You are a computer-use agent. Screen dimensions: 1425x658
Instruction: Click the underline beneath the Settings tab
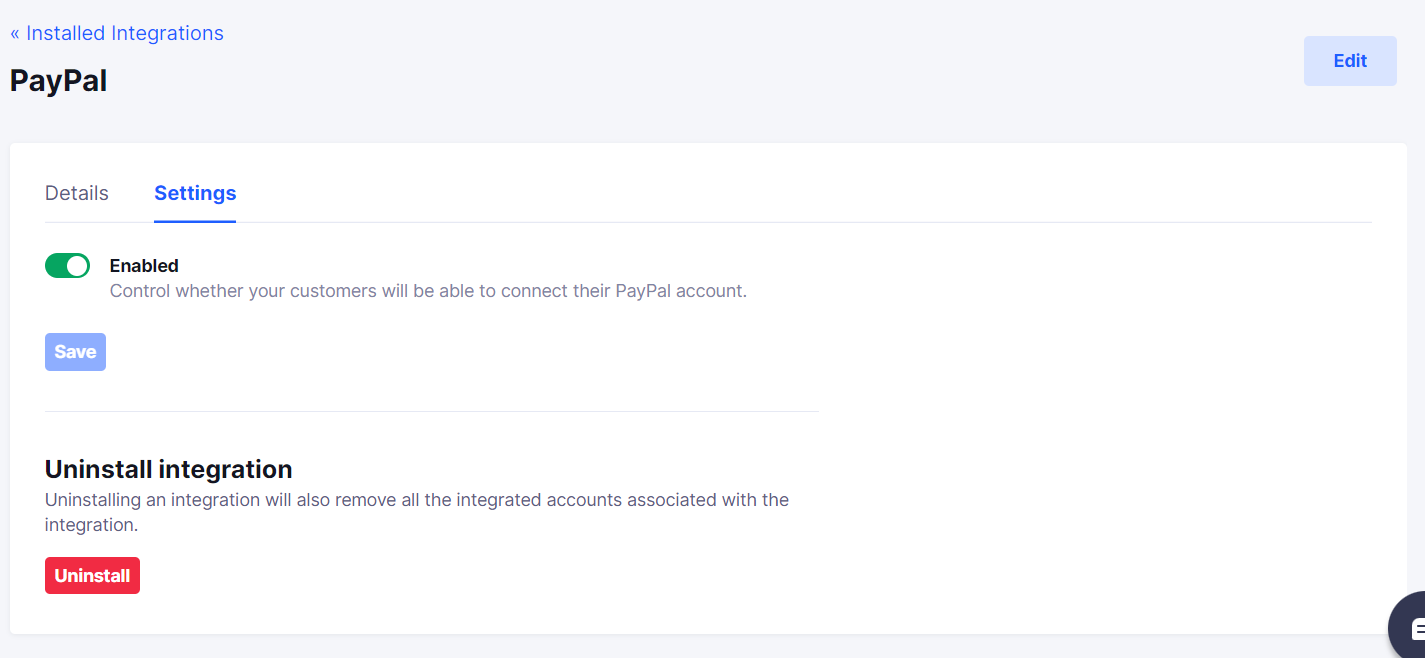pos(195,220)
